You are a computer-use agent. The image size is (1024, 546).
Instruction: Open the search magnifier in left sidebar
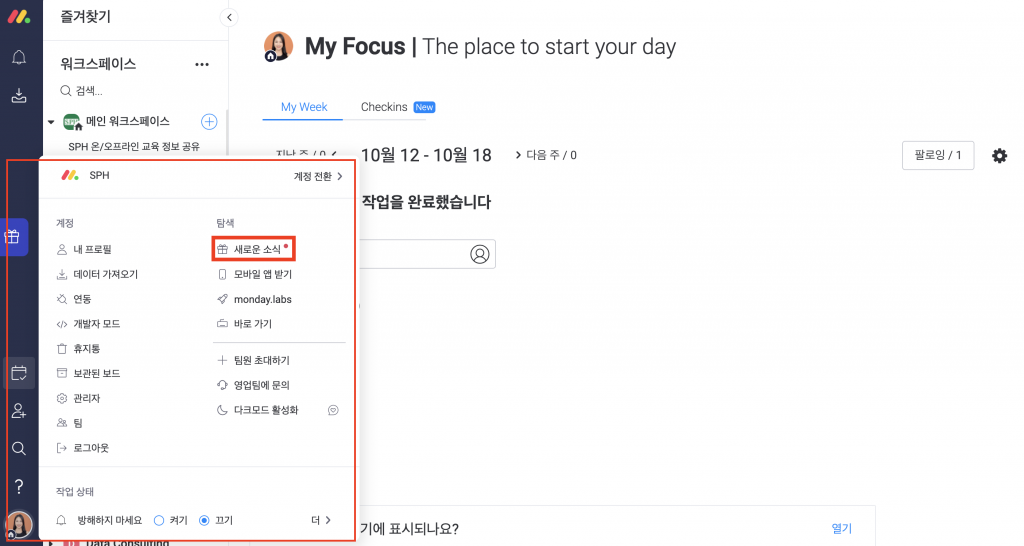click(18, 449)
